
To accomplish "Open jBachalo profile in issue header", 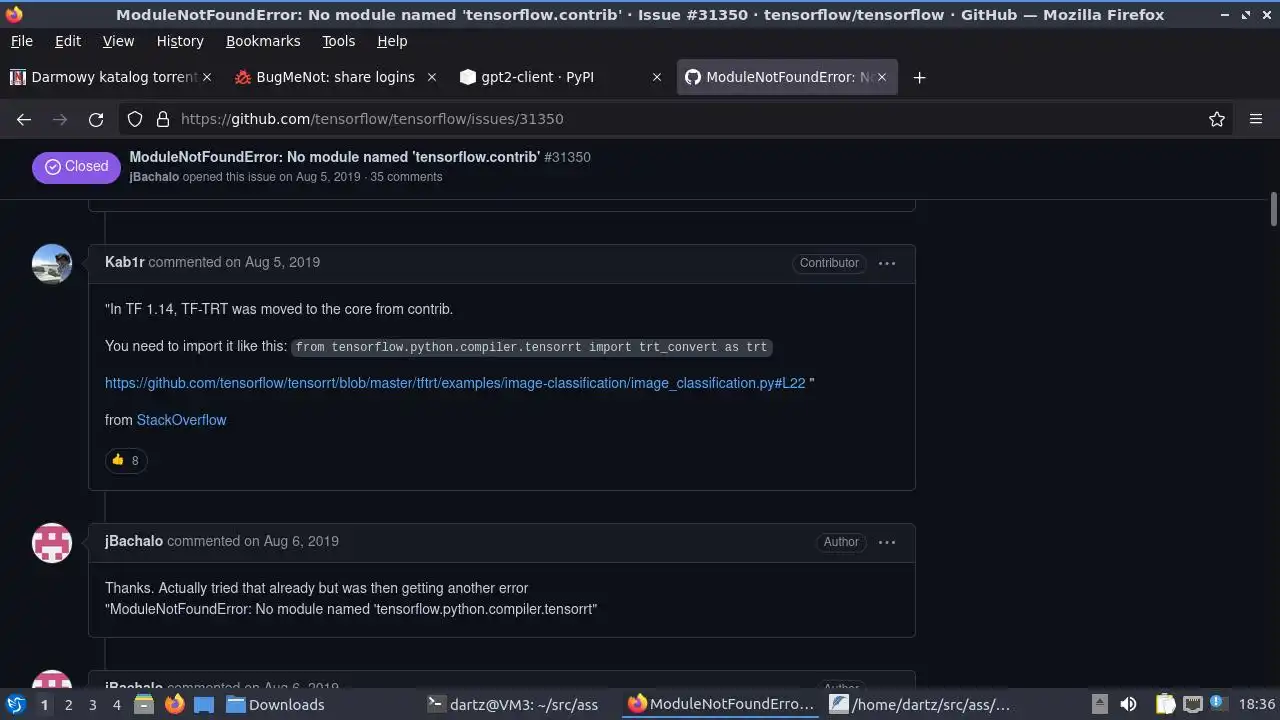I will coord(154,177).
